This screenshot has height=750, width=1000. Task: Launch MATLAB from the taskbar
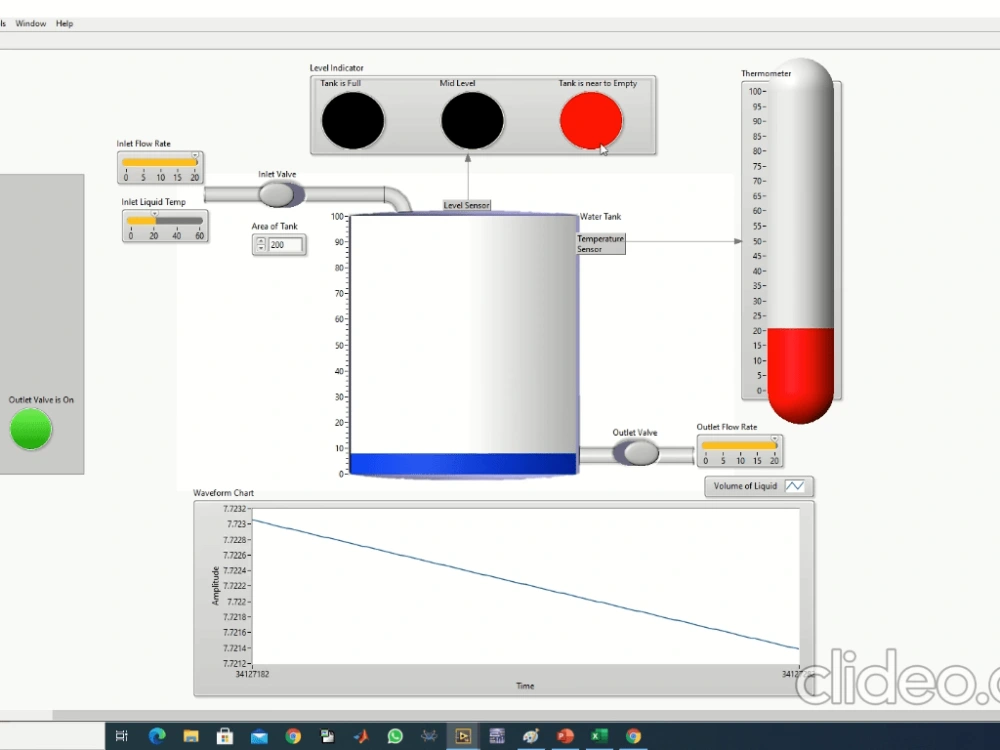(x=361, y=736)
